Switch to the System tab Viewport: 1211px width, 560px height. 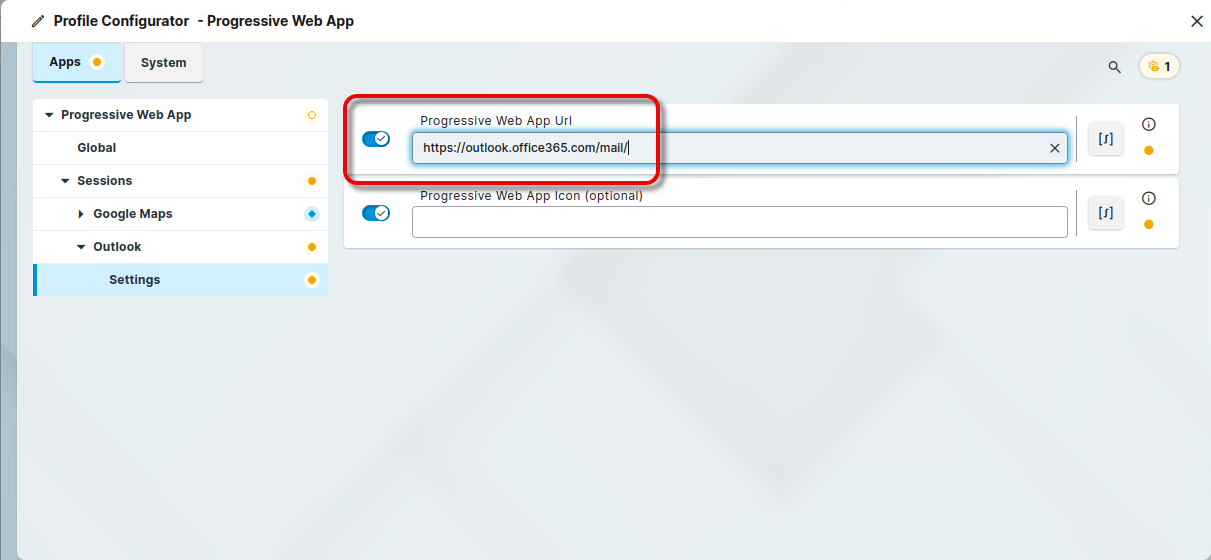[x=163, y=62]
